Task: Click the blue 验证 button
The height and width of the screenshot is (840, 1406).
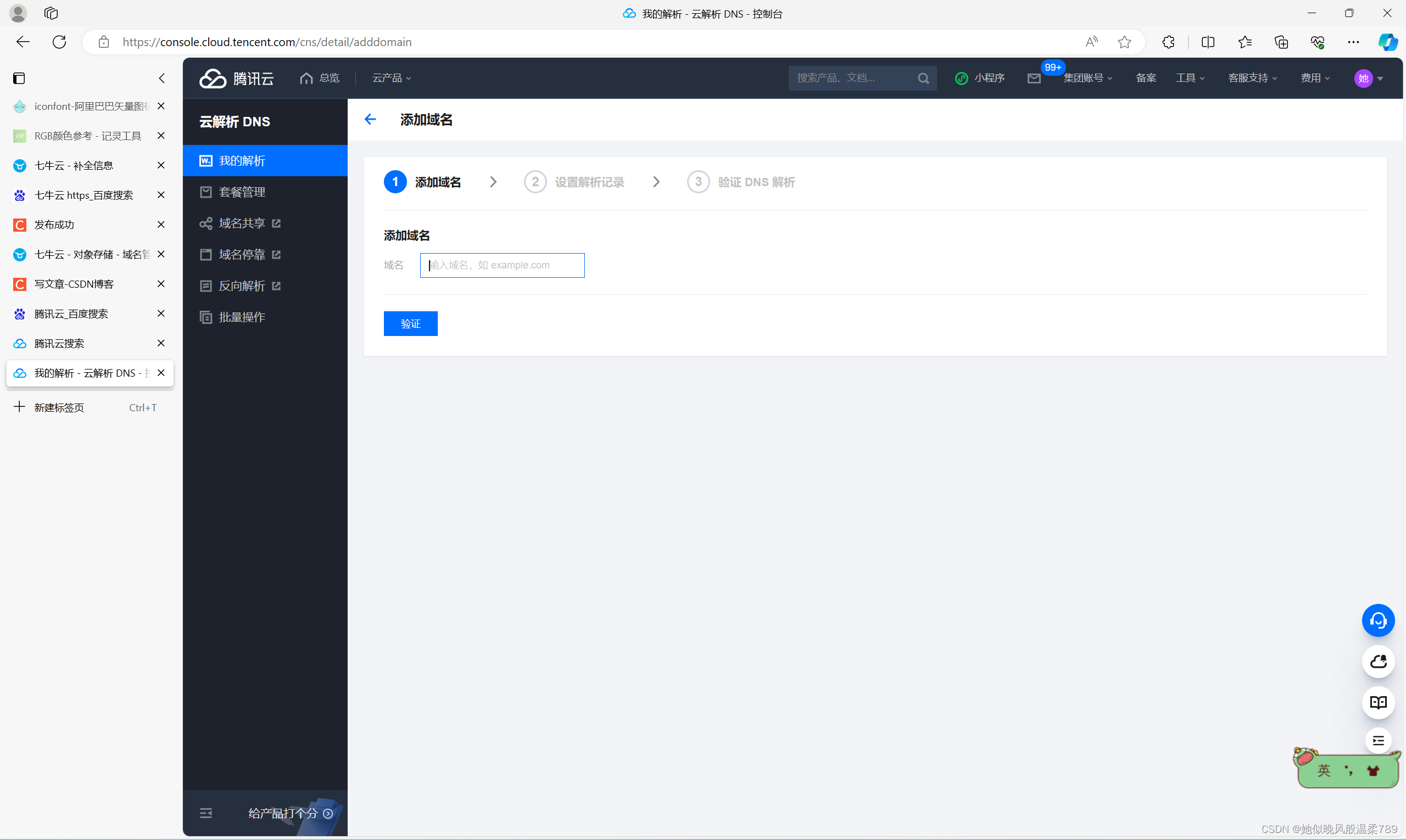Action: tap(410, 324)
